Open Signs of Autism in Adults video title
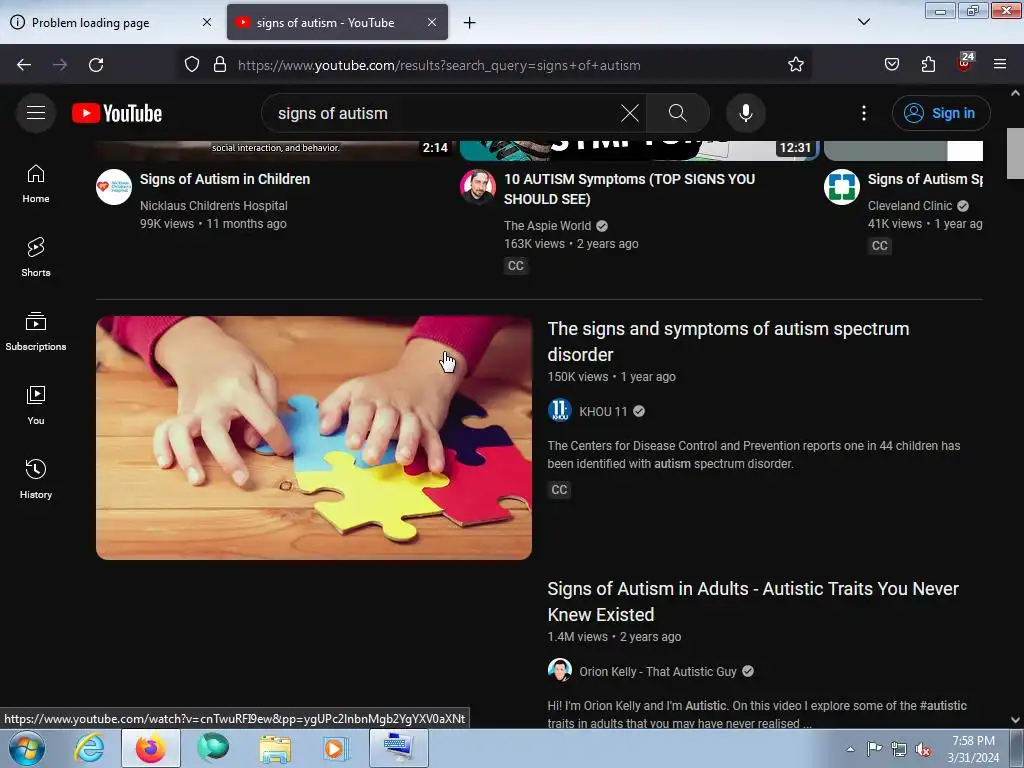1024x768 pixels. pyautogui.click(x=753, y=601)
